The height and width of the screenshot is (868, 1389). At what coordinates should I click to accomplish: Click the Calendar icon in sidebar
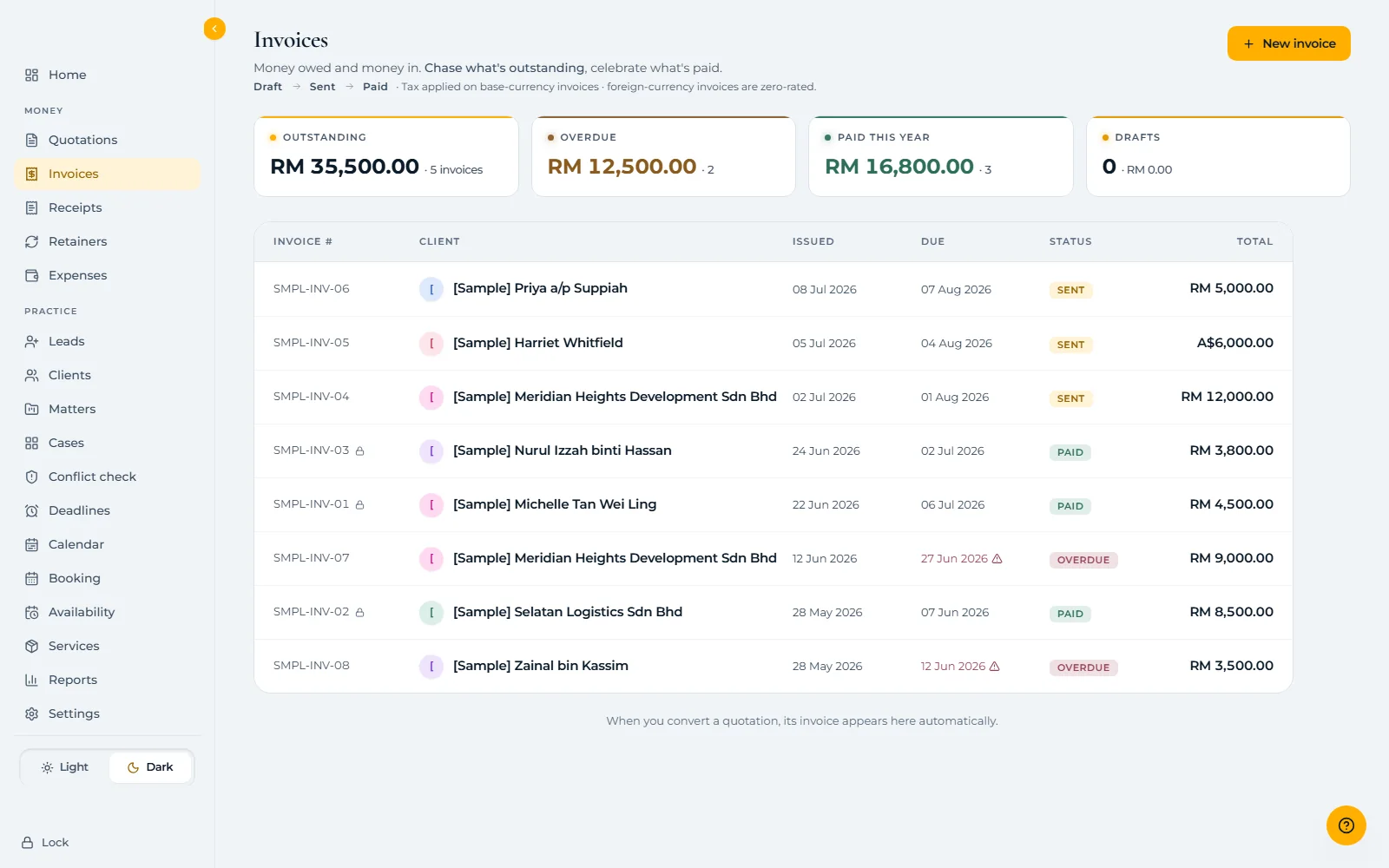click(x=32, y=544)
